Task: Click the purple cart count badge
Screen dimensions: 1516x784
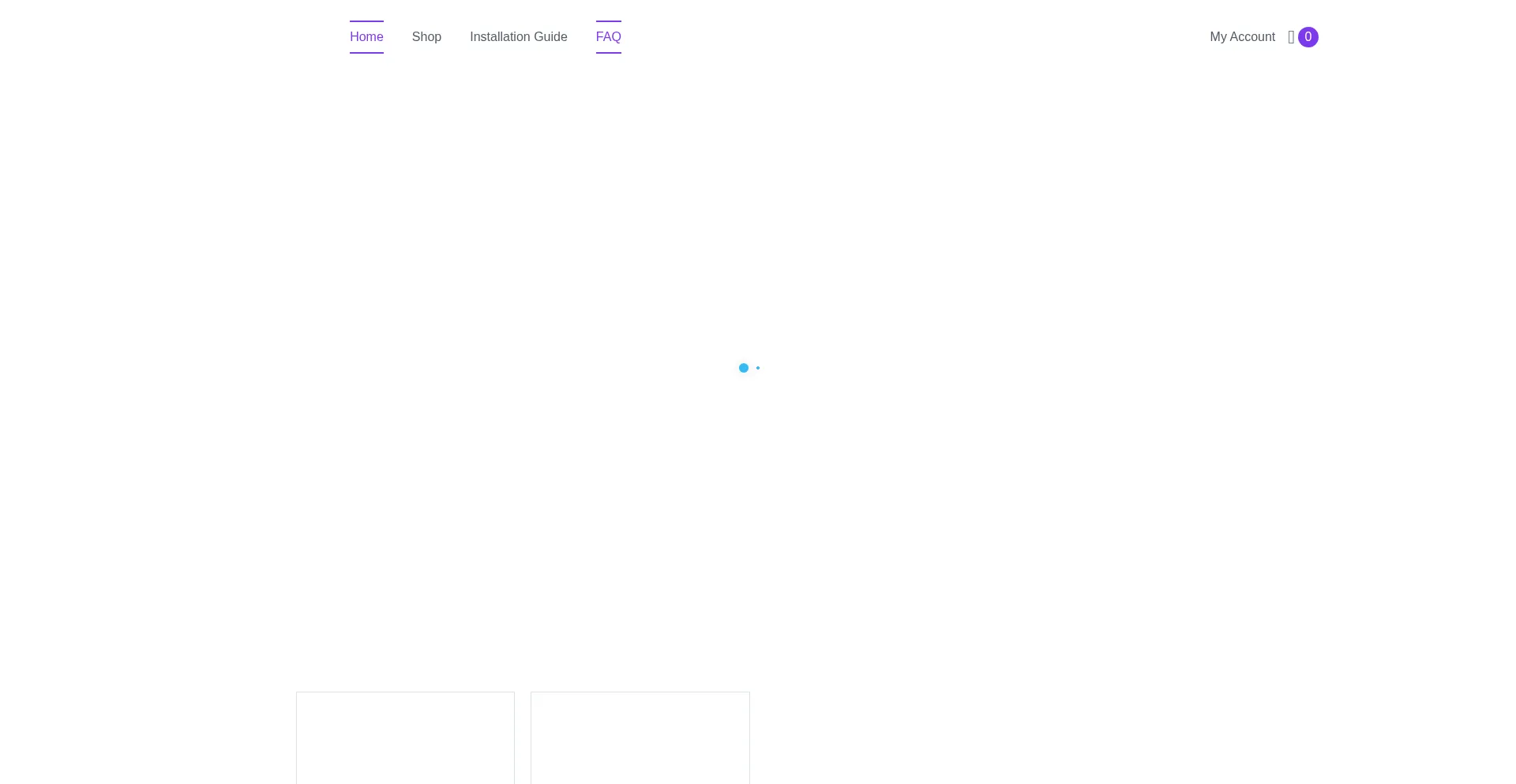Action: [x=1308, y=37]
